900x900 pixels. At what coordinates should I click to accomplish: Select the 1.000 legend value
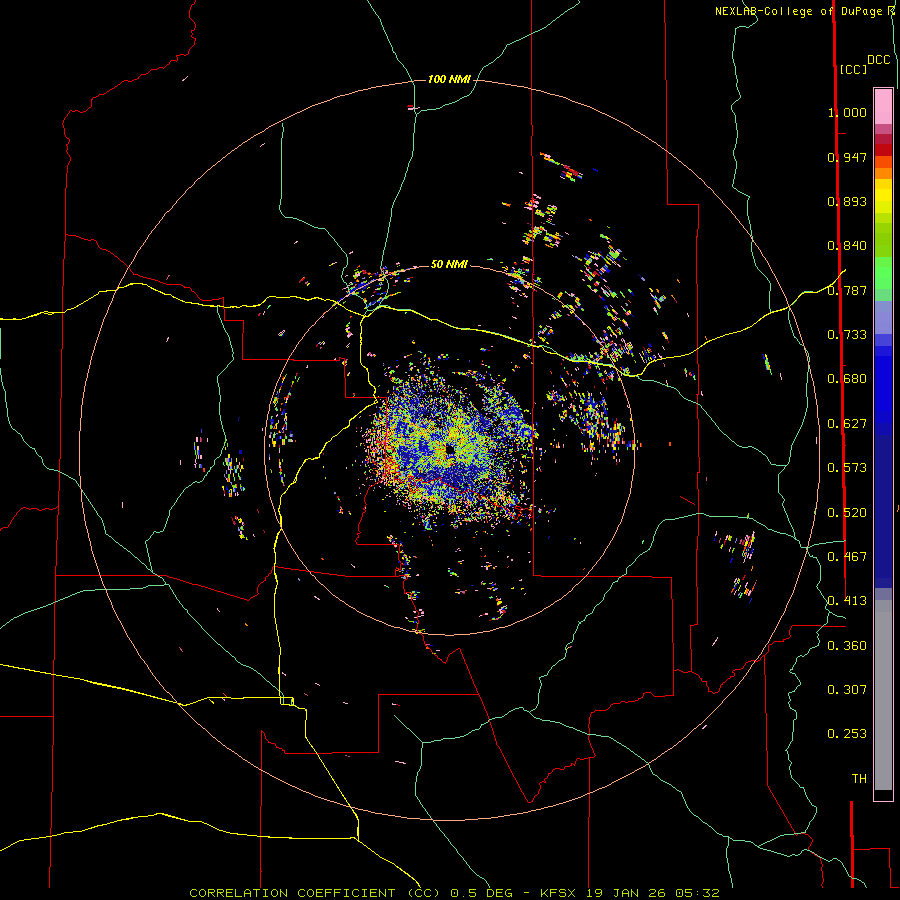pyautogui.click(x=847, y=112)
